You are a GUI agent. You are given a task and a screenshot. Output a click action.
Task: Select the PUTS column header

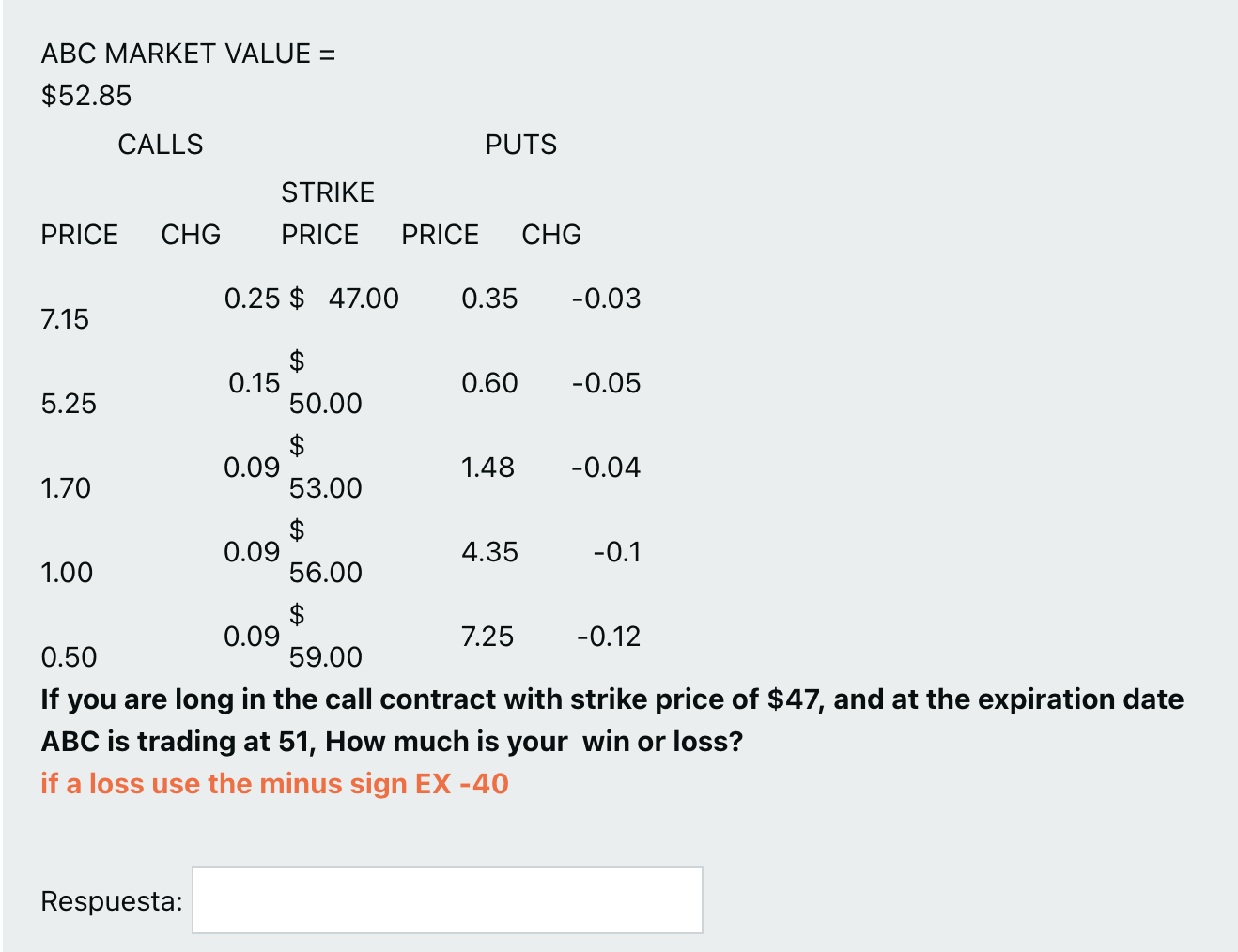(x=521, y=144)
